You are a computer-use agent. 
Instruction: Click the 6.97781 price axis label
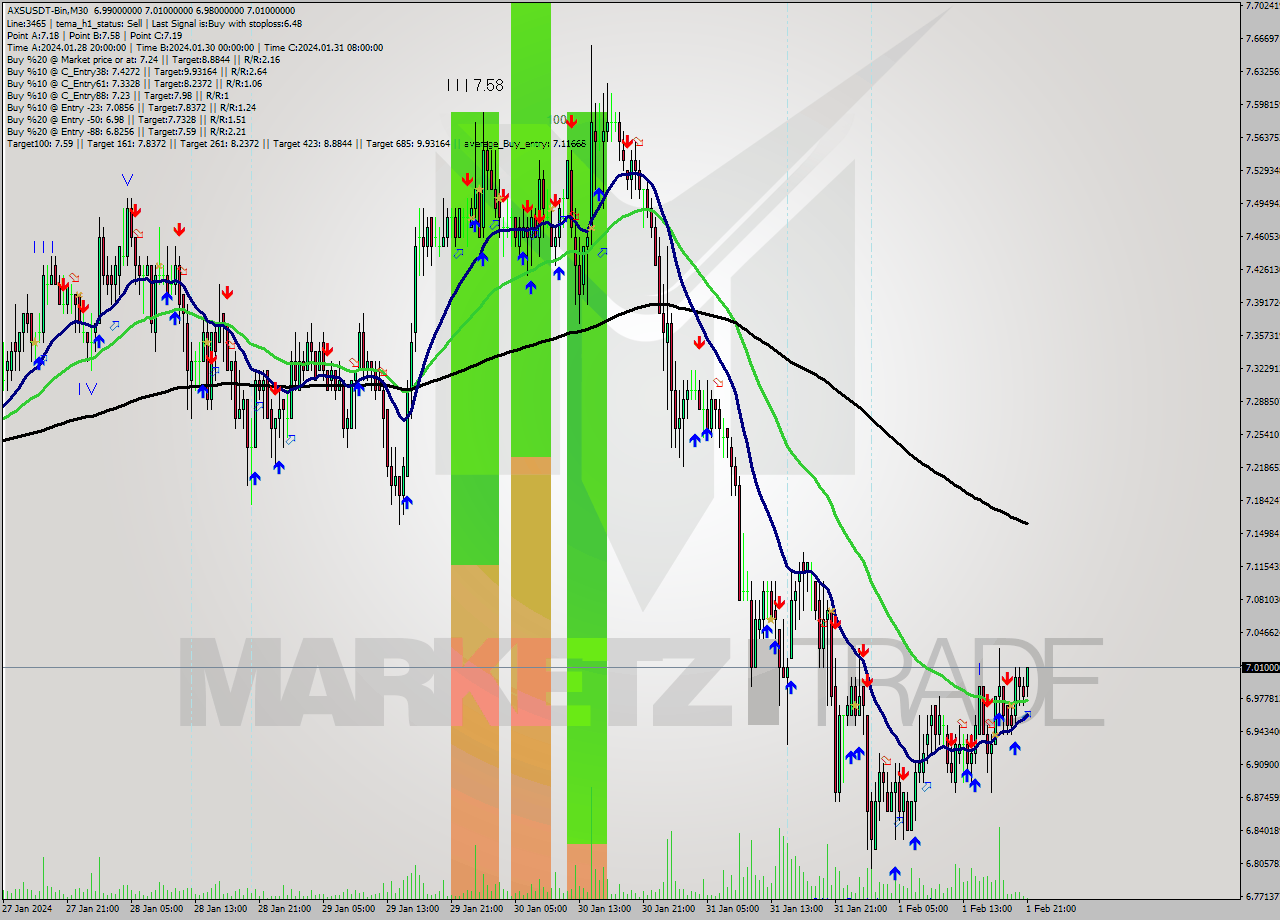1260,698
